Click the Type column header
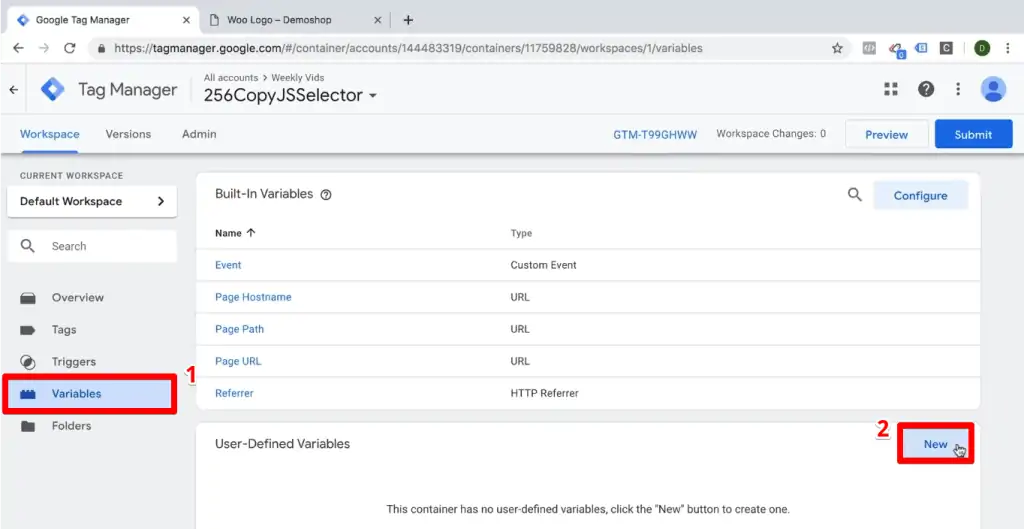 521,233
